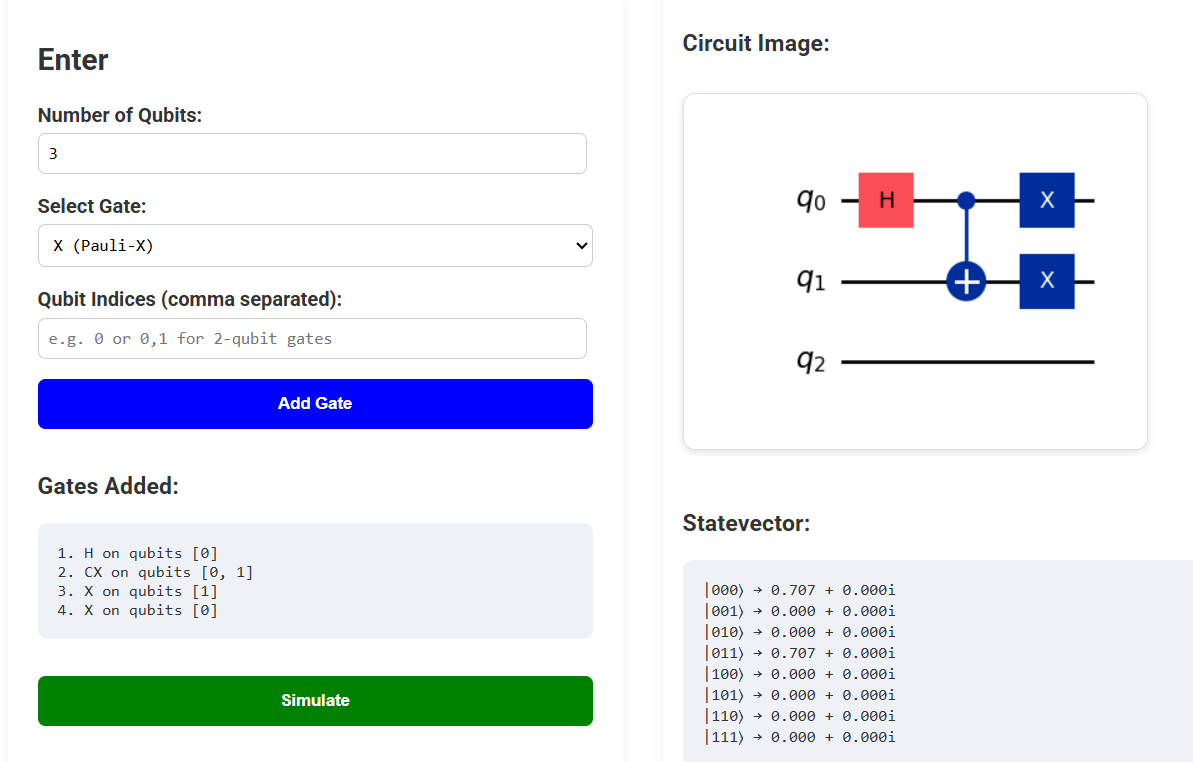Click the X gate on q1 wire

click(1046, 281)
